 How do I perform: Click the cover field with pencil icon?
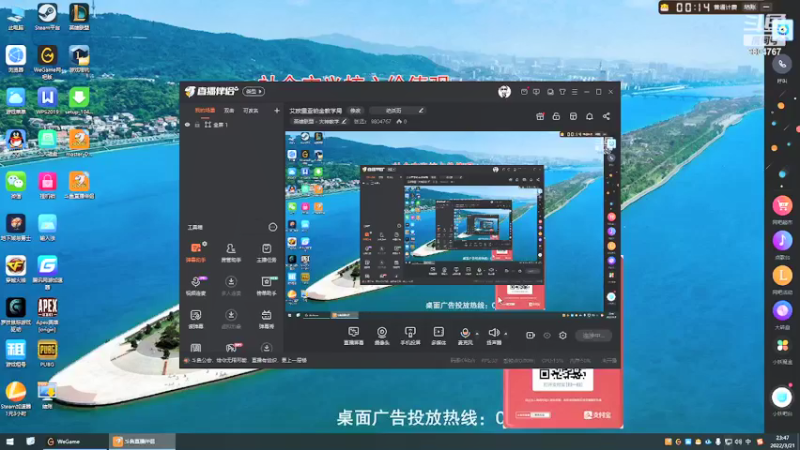[x=397, y=110]
